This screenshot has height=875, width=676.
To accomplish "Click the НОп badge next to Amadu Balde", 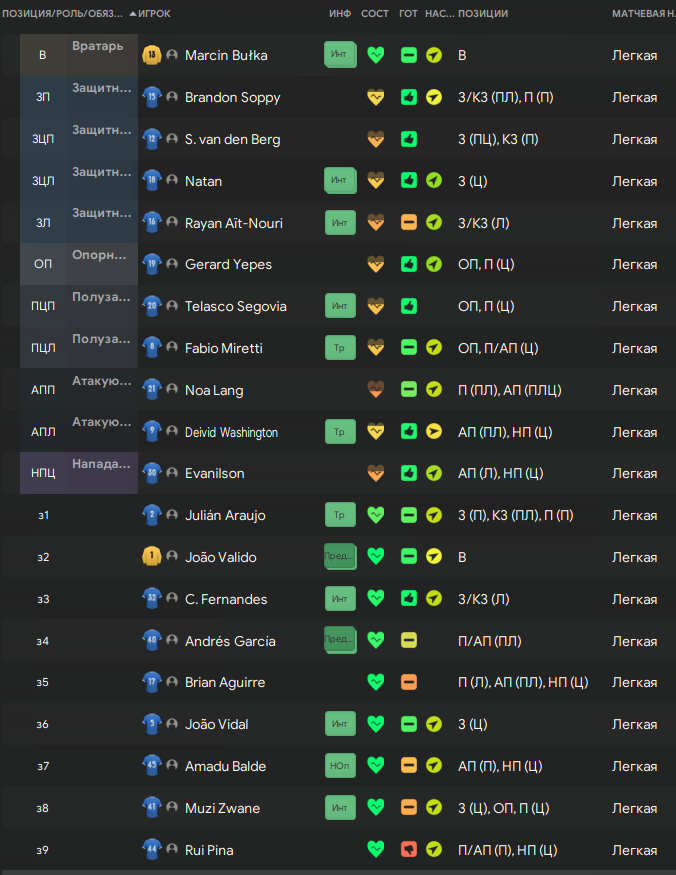I will point(340,766).
